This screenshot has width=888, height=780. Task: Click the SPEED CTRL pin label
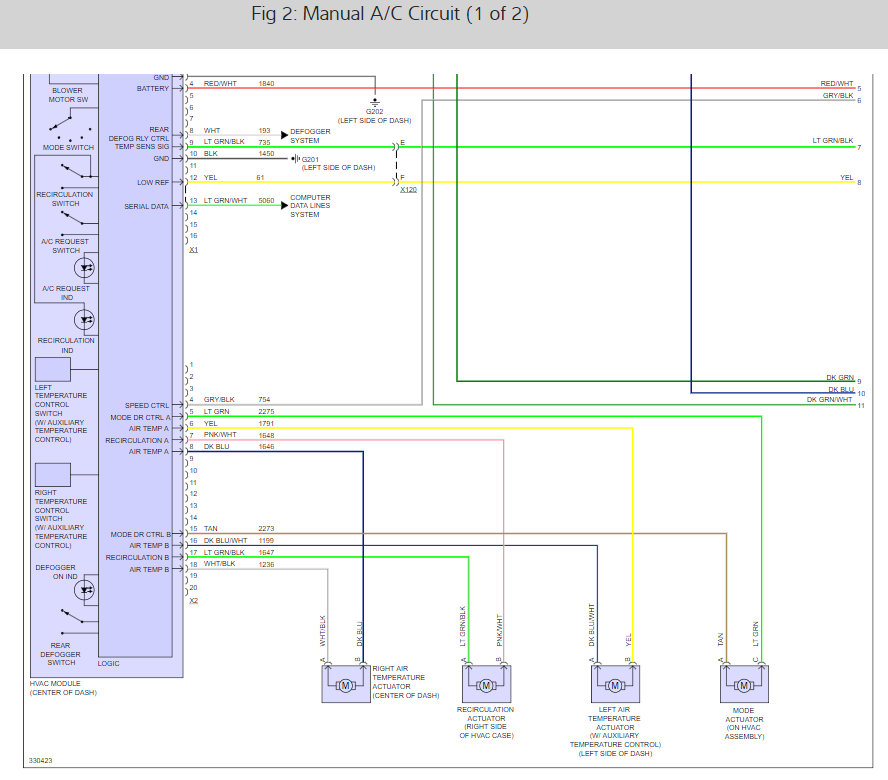(x=147, y=406)
